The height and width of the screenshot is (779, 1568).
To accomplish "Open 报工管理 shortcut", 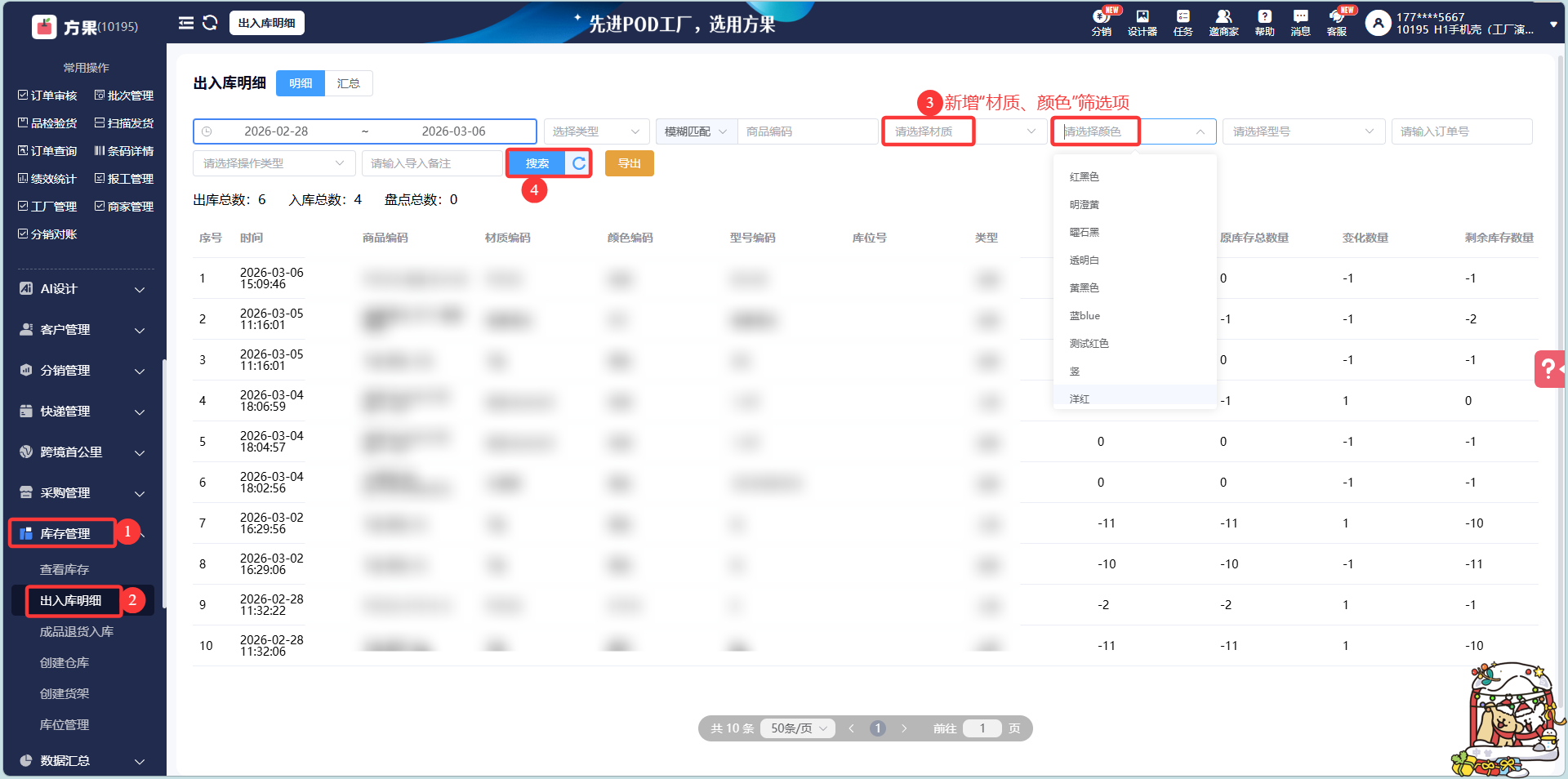I will click(x=124, y=179).
